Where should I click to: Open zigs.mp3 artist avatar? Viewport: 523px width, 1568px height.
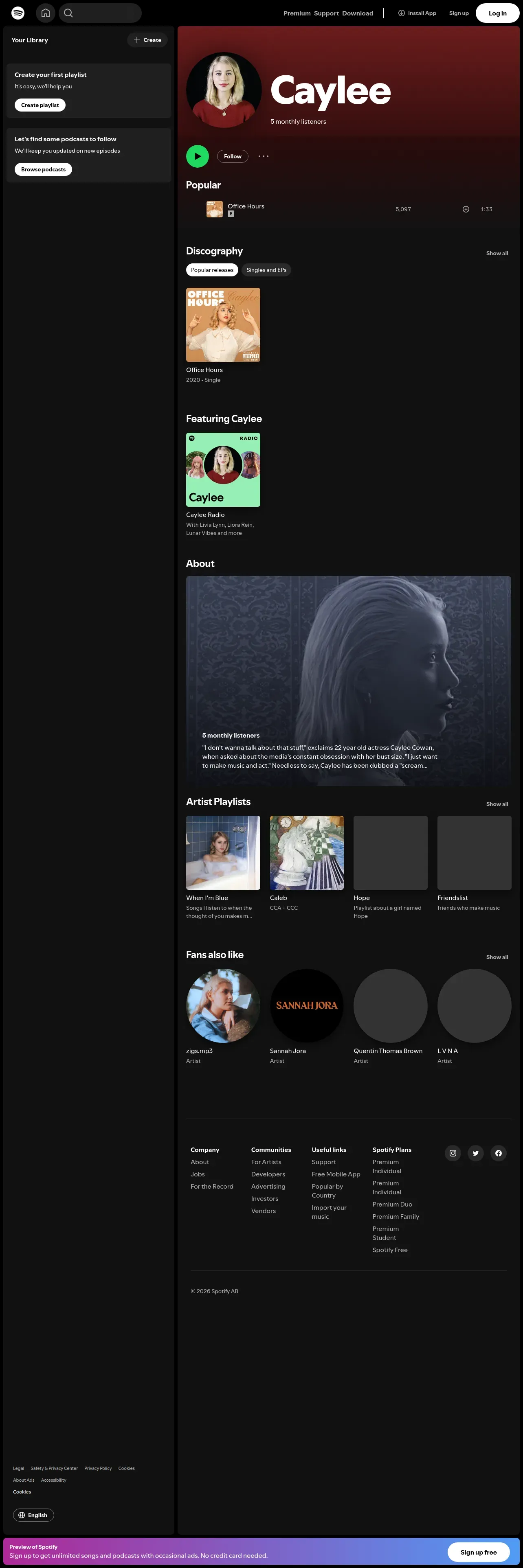[223, 1006]
